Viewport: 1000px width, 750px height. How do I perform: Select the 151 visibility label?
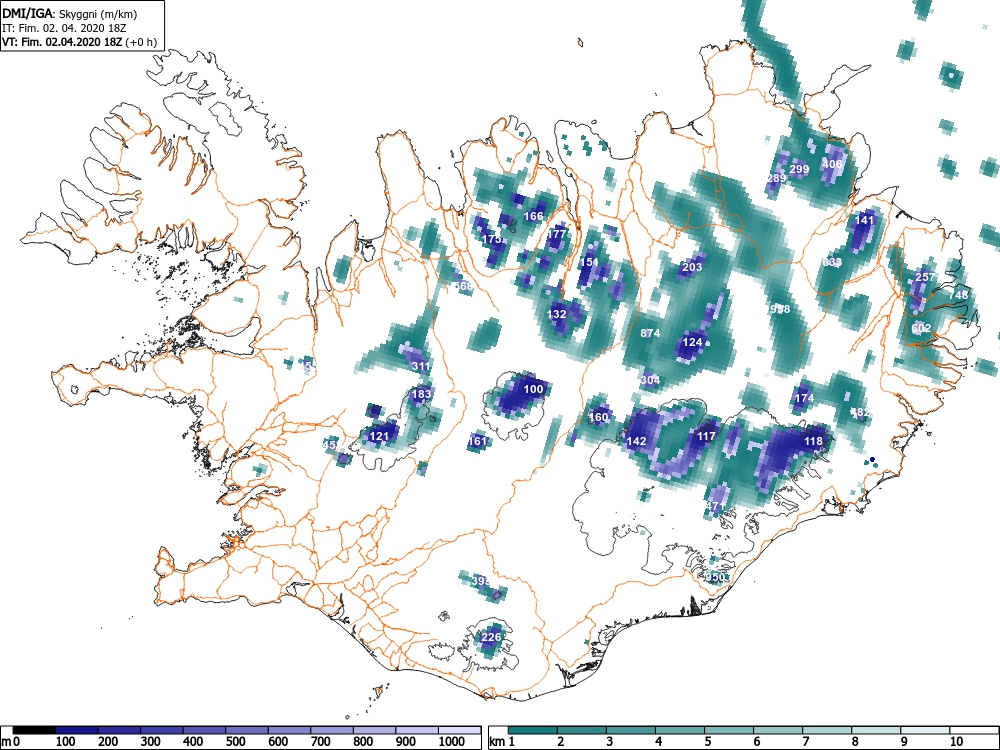(589, 262)
